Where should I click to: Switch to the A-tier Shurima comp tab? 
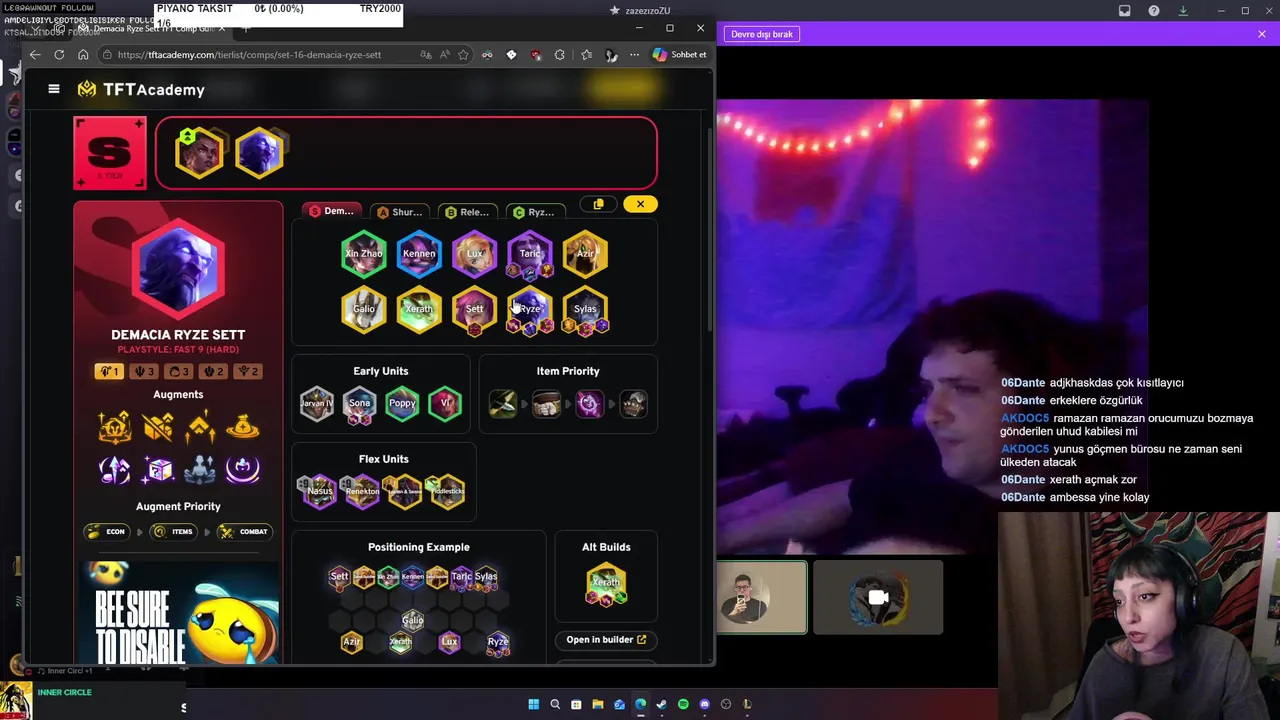click(400, 212)
